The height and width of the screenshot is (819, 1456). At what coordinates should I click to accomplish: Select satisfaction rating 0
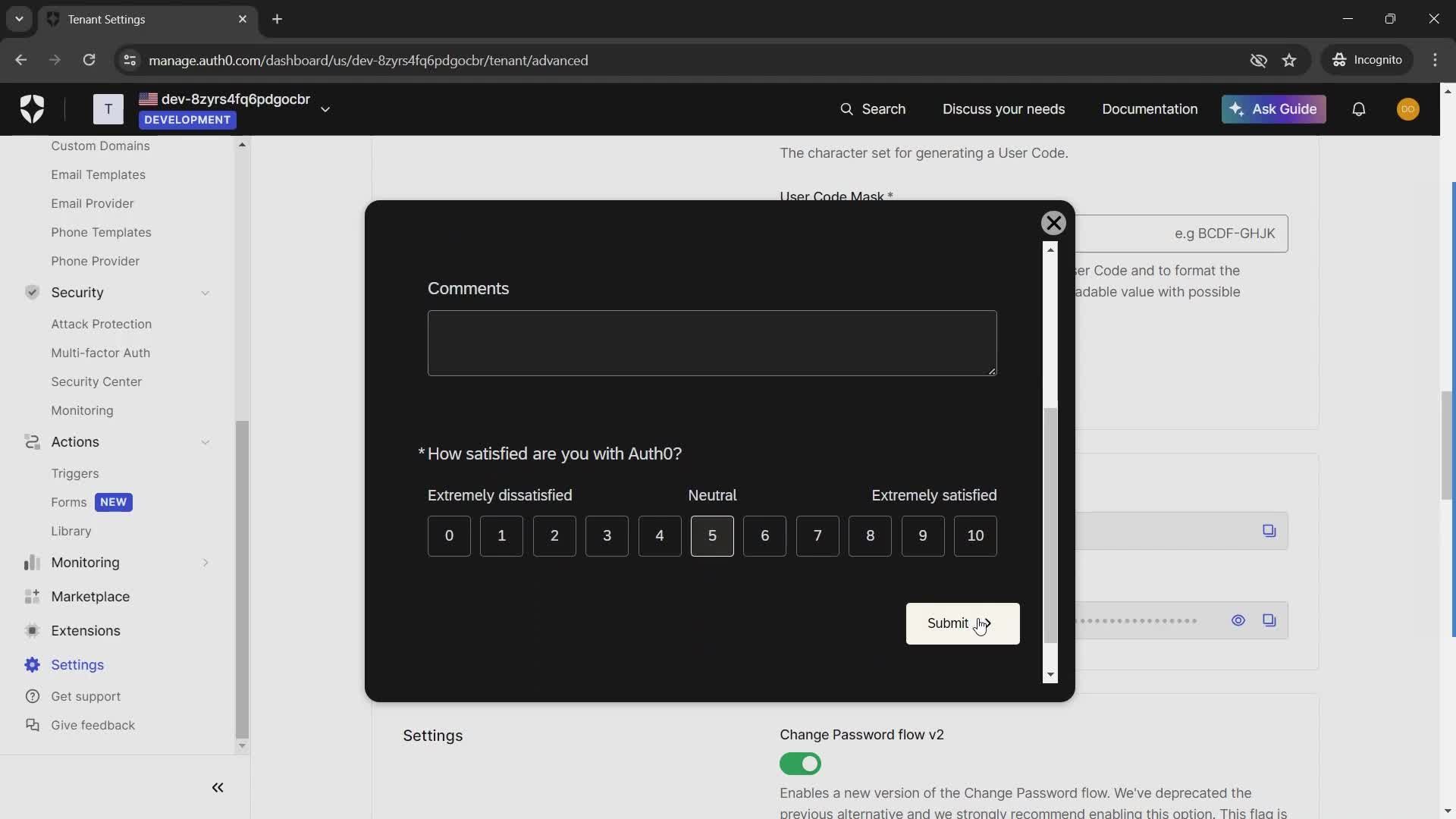point(449,536)
